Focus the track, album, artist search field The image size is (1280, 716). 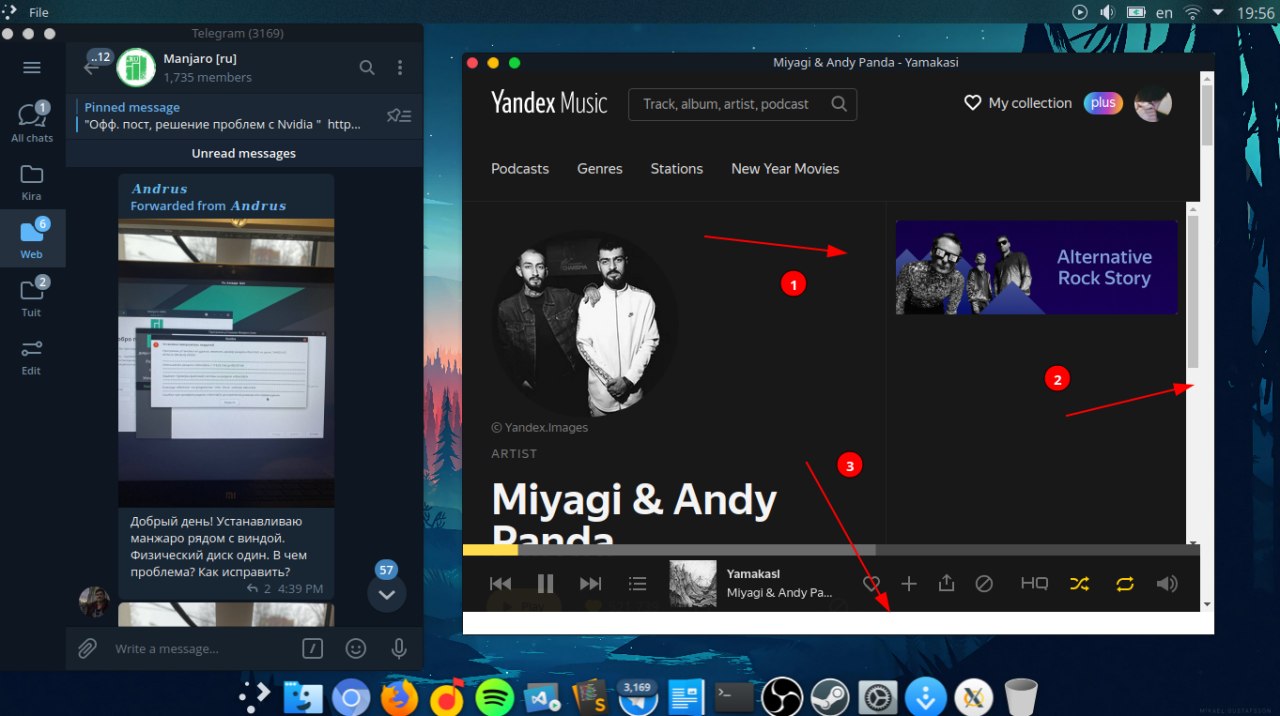pyautogui.click(x=742, y=104)
